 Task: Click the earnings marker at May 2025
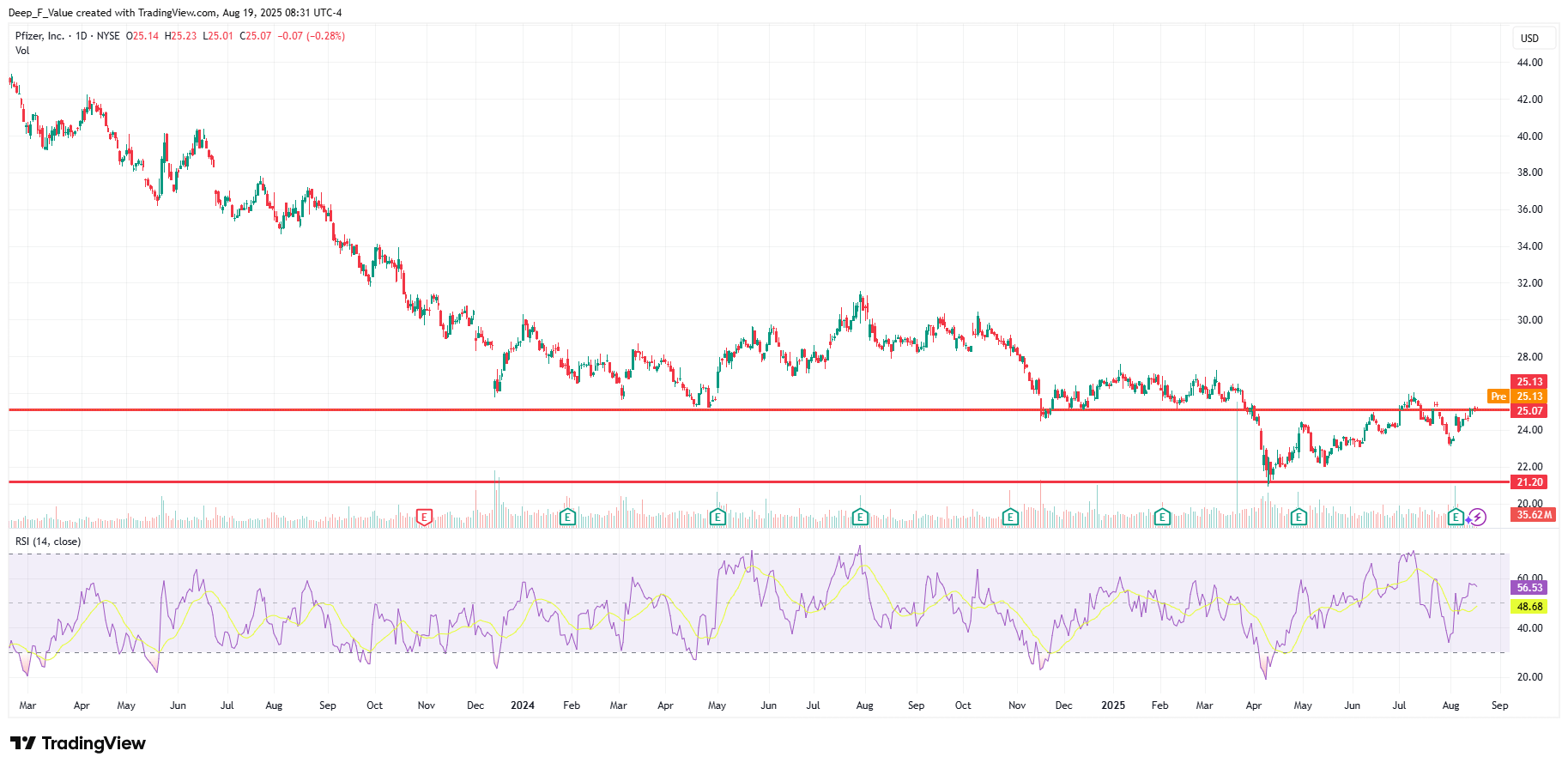[1299, 517]
